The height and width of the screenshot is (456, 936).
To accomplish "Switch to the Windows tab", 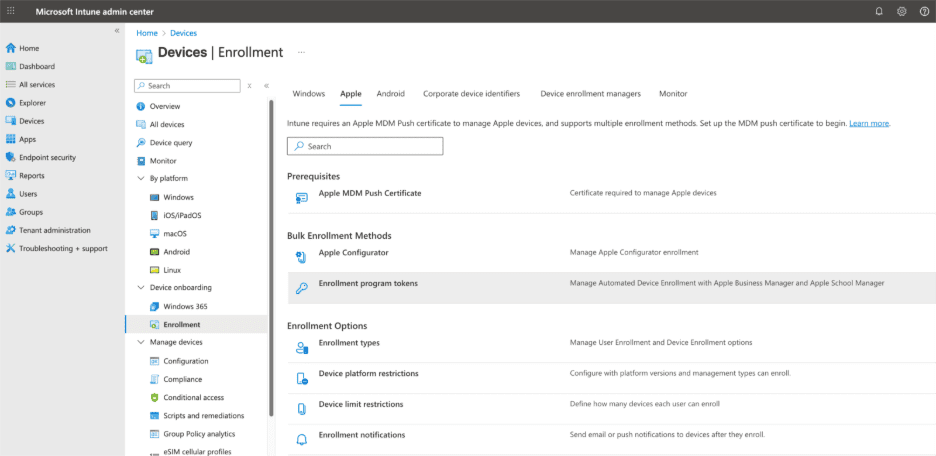I will (308, 94).
